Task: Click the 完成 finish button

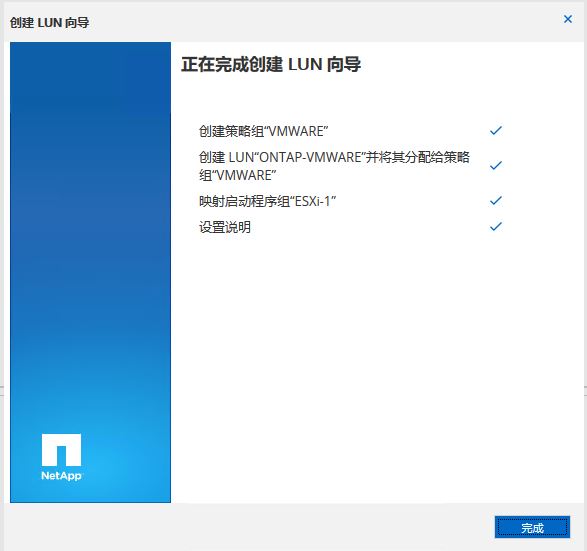Action: 532,527
